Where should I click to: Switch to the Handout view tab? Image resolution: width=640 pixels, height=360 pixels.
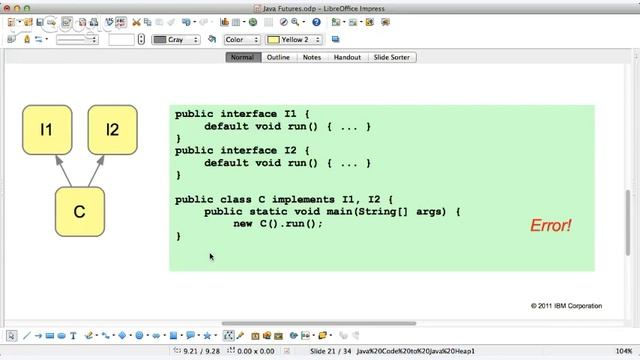pos(347,57)
